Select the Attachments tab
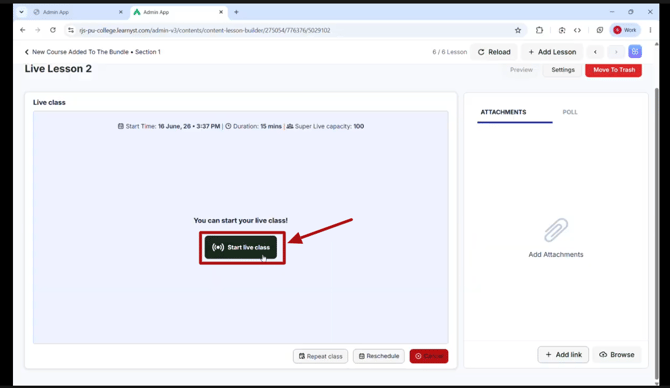This screenshot has width=670, height=388. click(x=503, y=112)
